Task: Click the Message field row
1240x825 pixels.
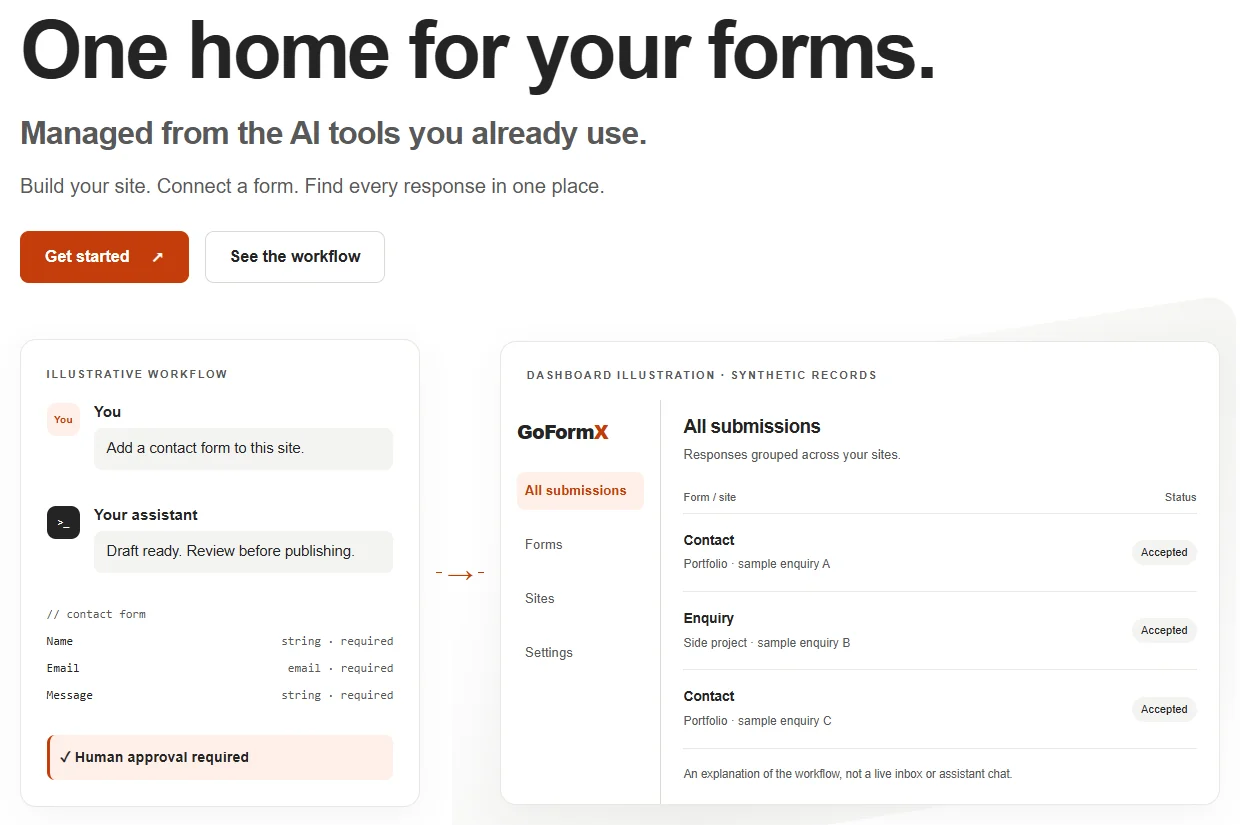Action: [x=220, y=695]
